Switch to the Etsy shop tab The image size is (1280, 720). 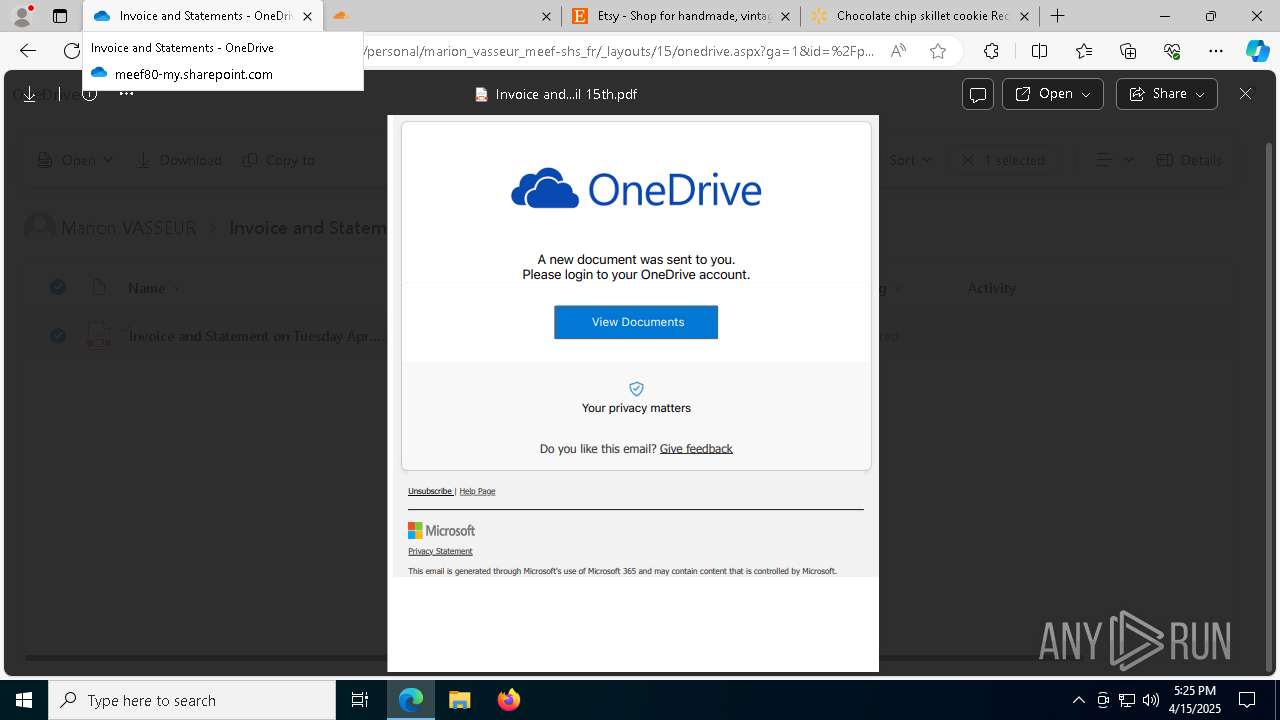coord(681,16)
